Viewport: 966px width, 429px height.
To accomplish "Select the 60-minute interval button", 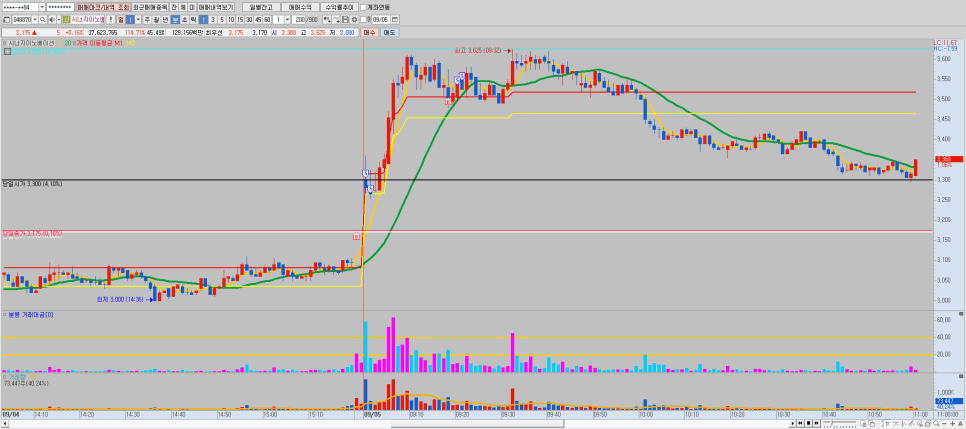I will (267, 20).
